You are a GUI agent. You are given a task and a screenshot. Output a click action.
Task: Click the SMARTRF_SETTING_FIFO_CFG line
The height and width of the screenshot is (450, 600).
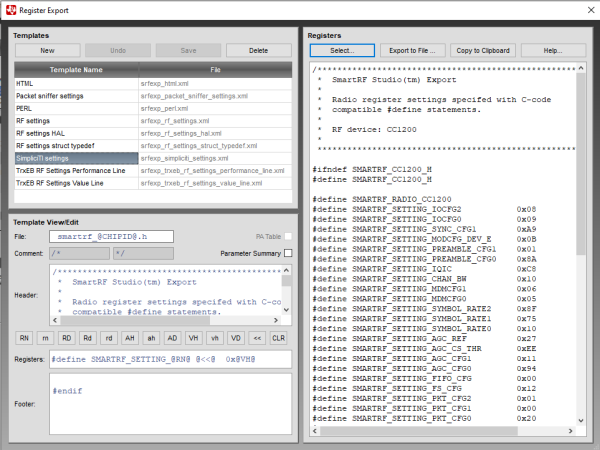(x=424, y=378)
